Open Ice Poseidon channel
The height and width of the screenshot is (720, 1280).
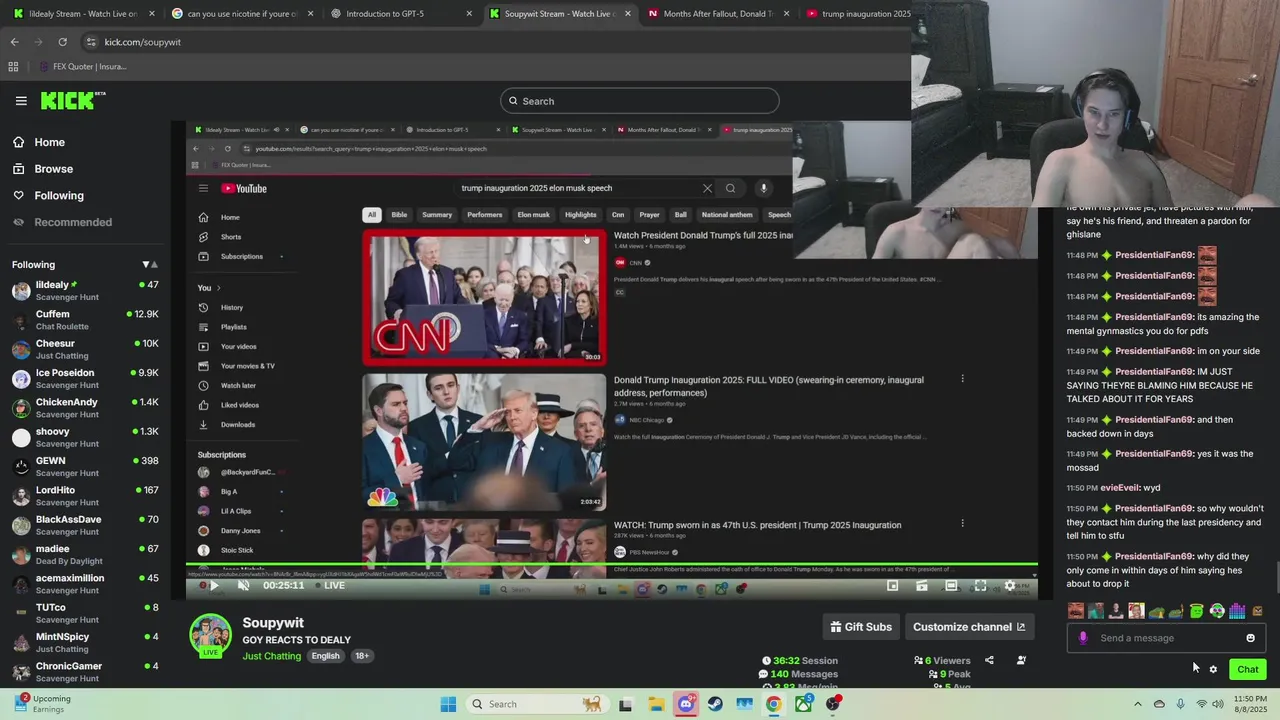(x=85, y=379)
